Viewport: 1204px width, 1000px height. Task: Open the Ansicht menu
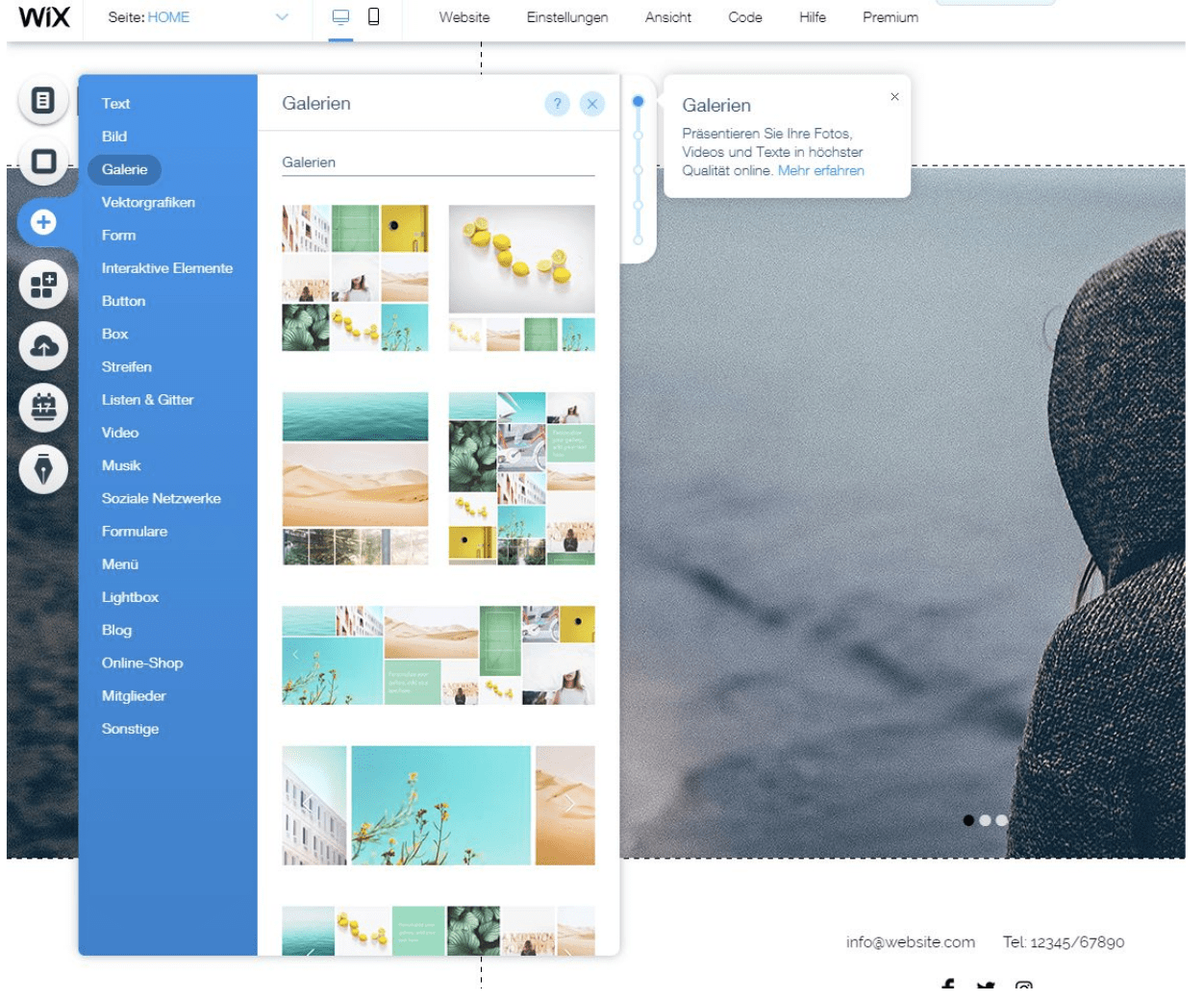click(x=668, y=17)
